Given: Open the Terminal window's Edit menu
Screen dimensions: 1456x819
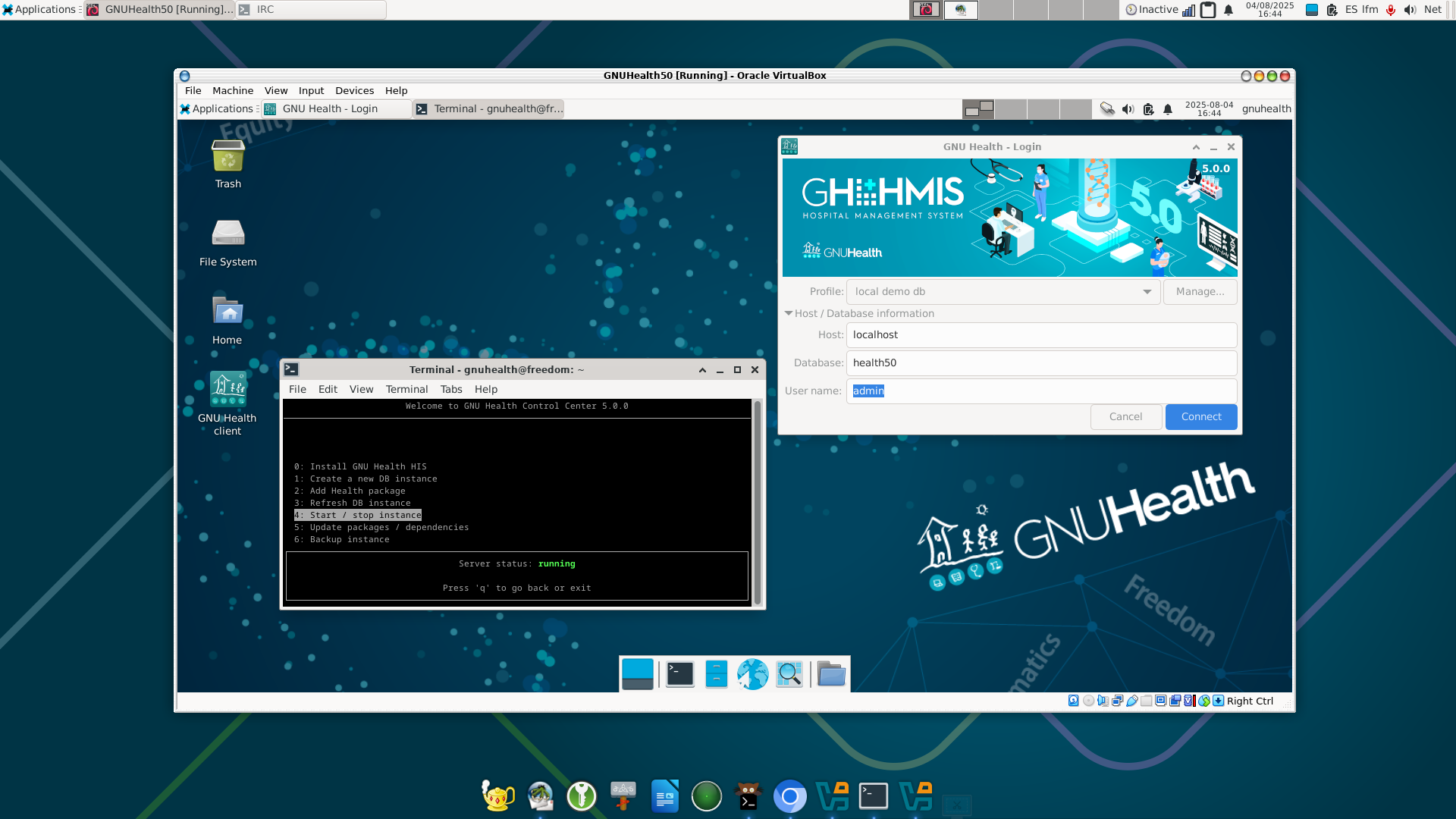Looking at the screenshot, I should coord(328,389).
